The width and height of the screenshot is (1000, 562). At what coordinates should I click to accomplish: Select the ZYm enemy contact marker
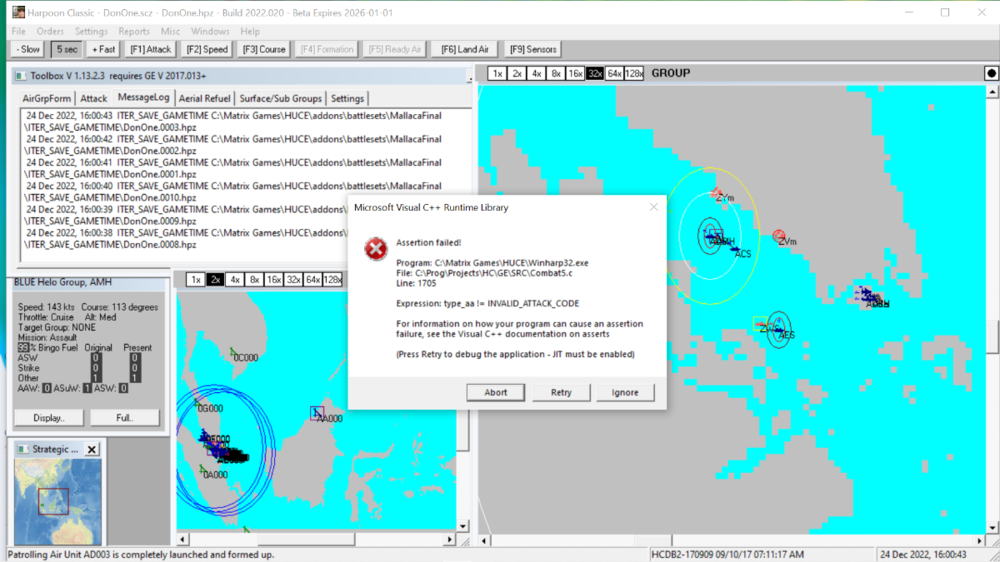click(x=717, y=193)
